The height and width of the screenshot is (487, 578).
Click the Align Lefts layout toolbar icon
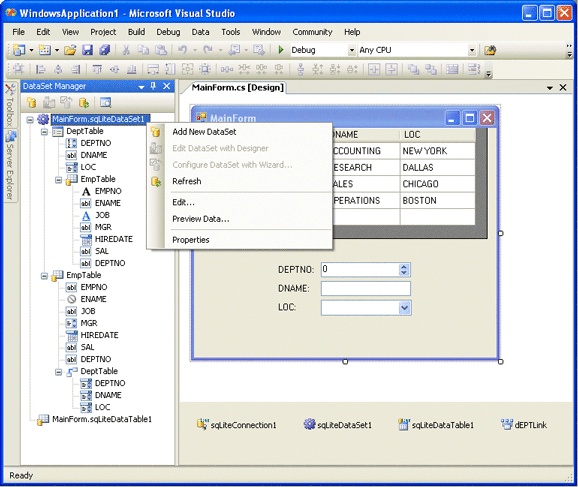[x=41, y=69]
